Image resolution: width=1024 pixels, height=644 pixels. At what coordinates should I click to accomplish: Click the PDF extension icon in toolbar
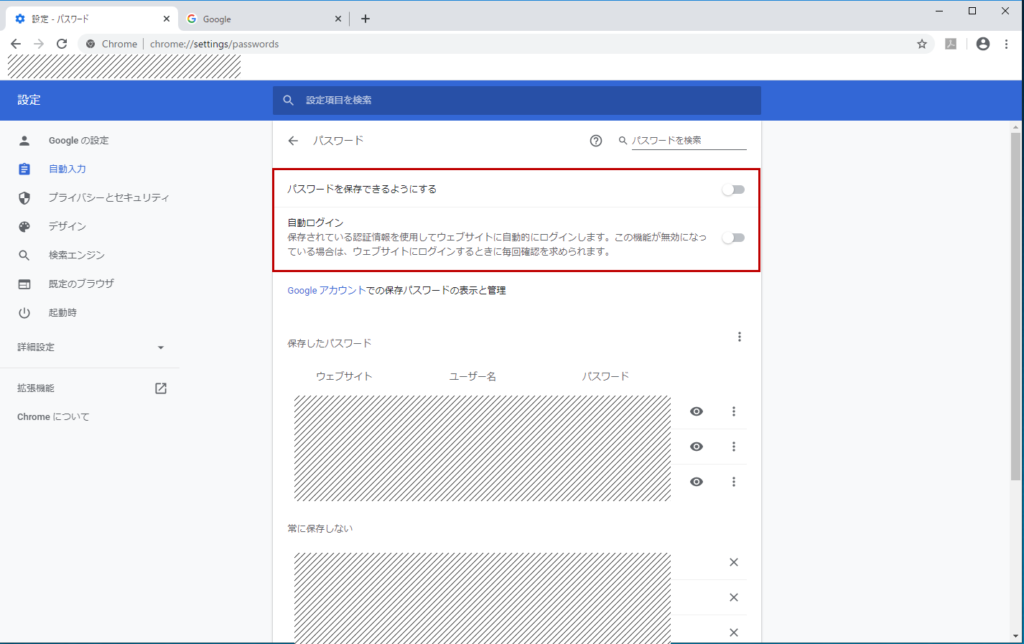(951, 44)
